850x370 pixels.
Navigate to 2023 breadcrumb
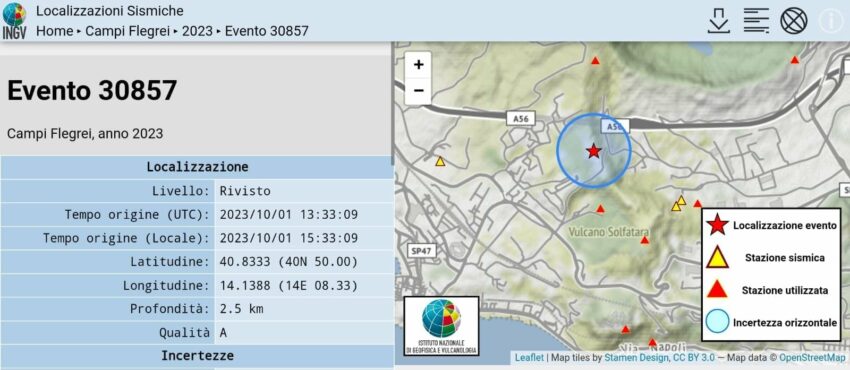point(197,31)
